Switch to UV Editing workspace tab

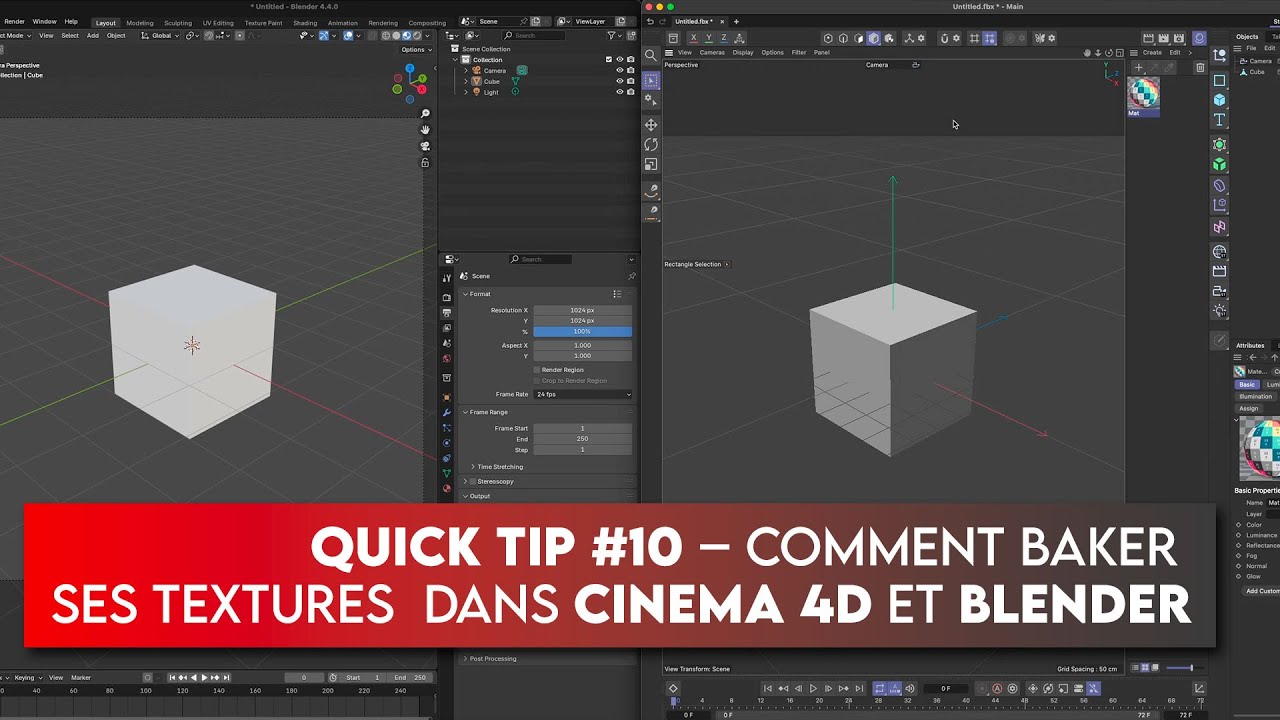[218, 23]
